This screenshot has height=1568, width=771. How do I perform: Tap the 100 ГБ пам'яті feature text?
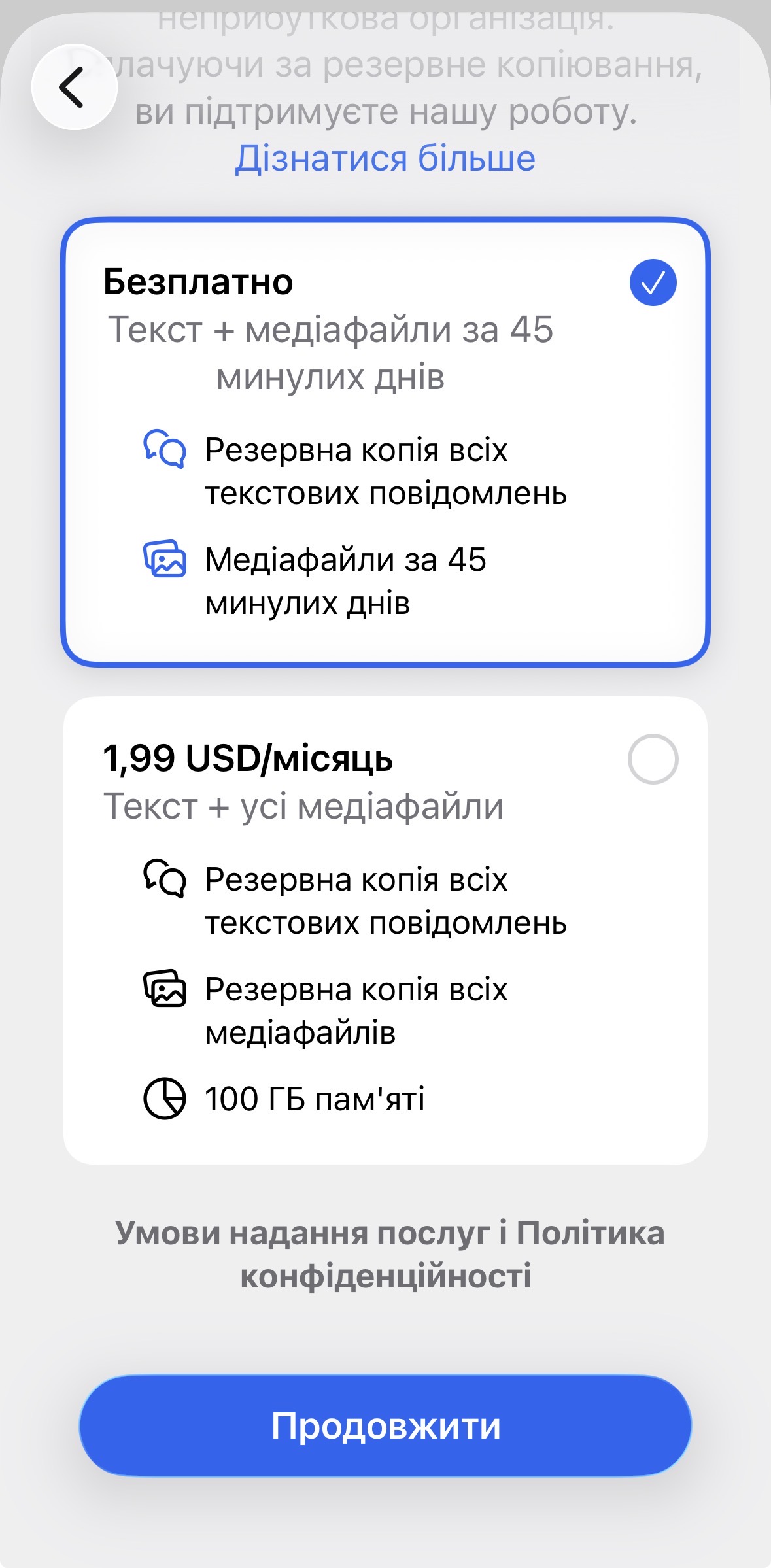coord(315,1099)
